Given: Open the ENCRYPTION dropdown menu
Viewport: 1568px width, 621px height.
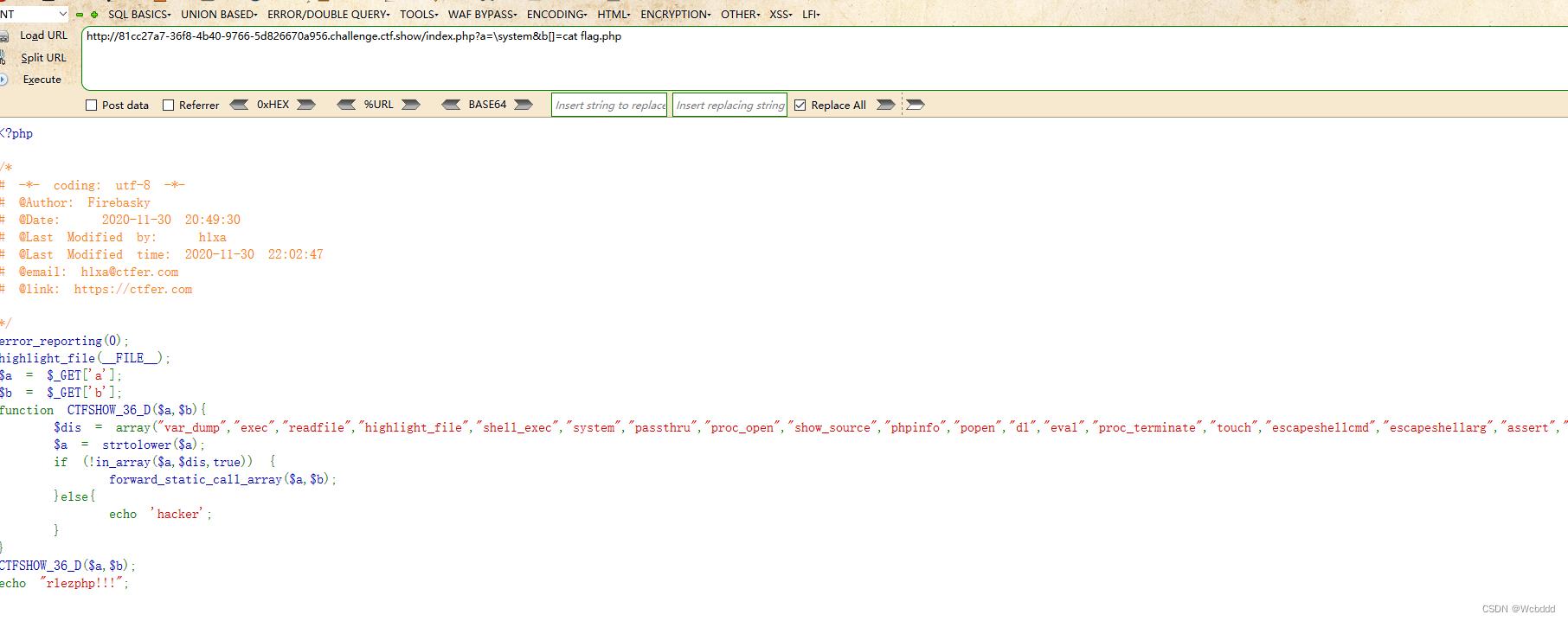Looking at the screenshot, I should point(676,15).
